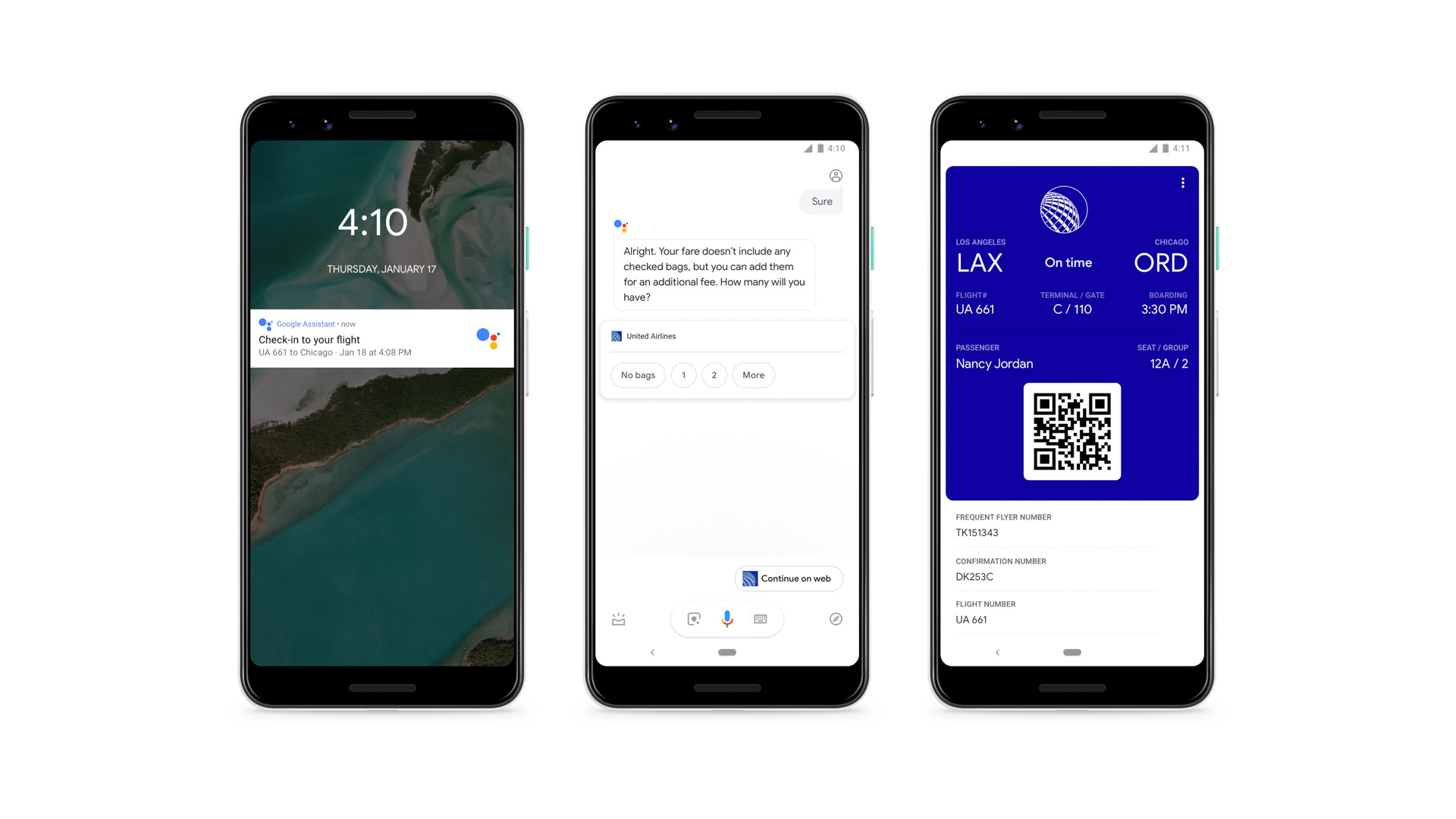
Task: Tap the home navigation pill in Assistant
Action: 727,651
